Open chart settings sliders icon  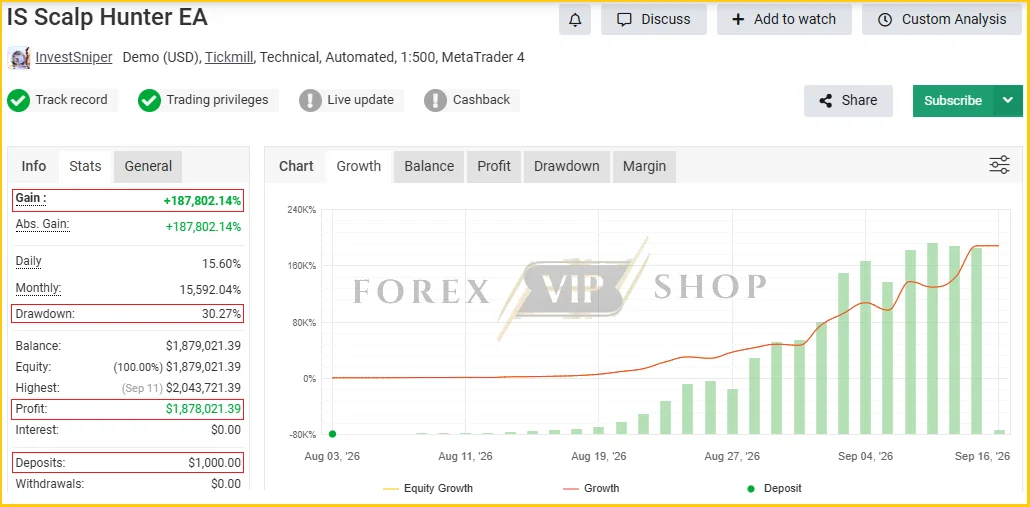pyautogui.click(x=999, y=165)
